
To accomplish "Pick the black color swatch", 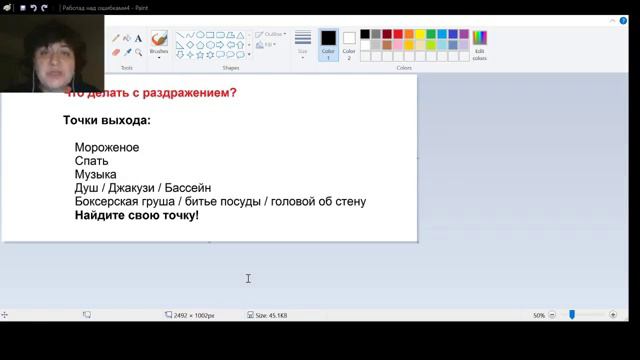I will [x=365, y=34].
